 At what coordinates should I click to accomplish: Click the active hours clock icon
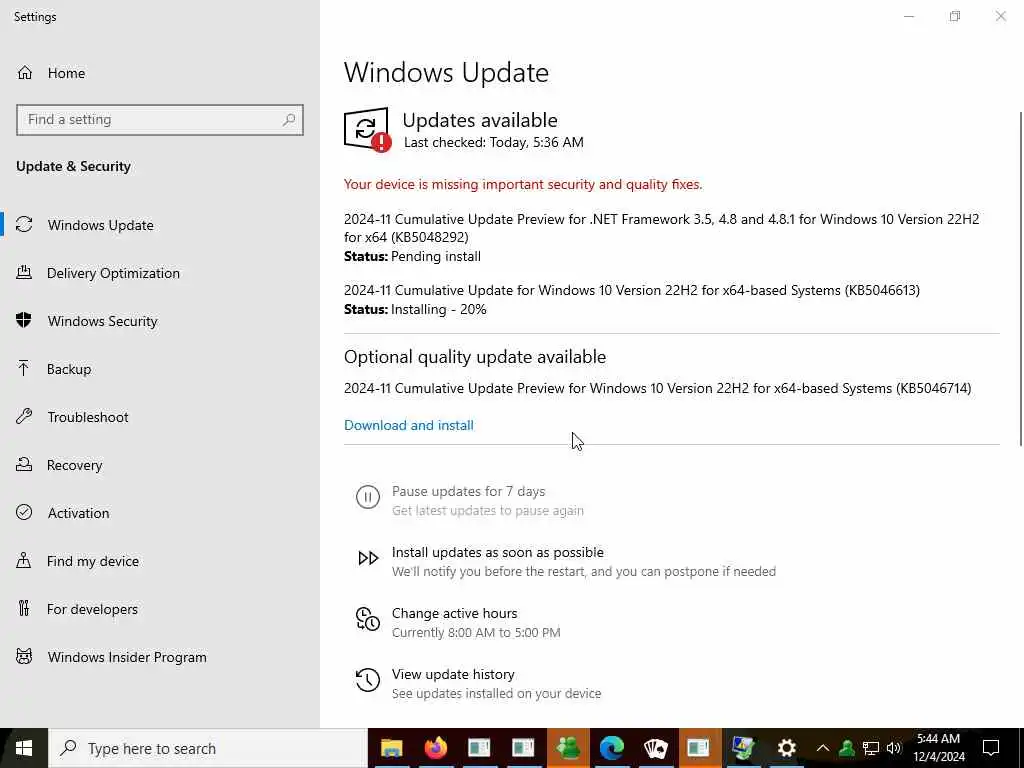[368, 618]
